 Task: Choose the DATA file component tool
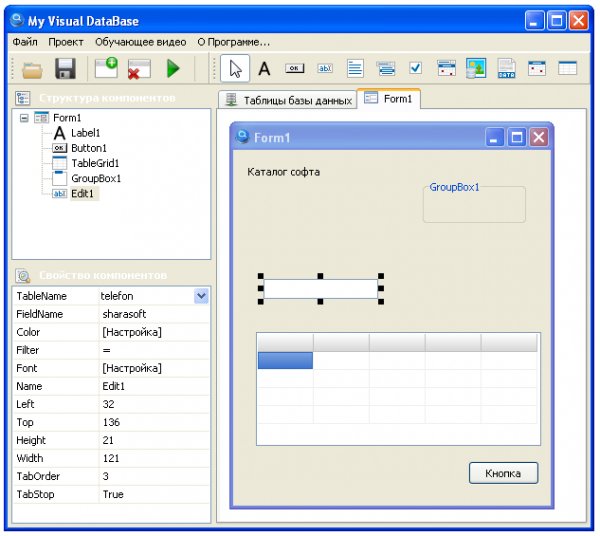(507, 68)
